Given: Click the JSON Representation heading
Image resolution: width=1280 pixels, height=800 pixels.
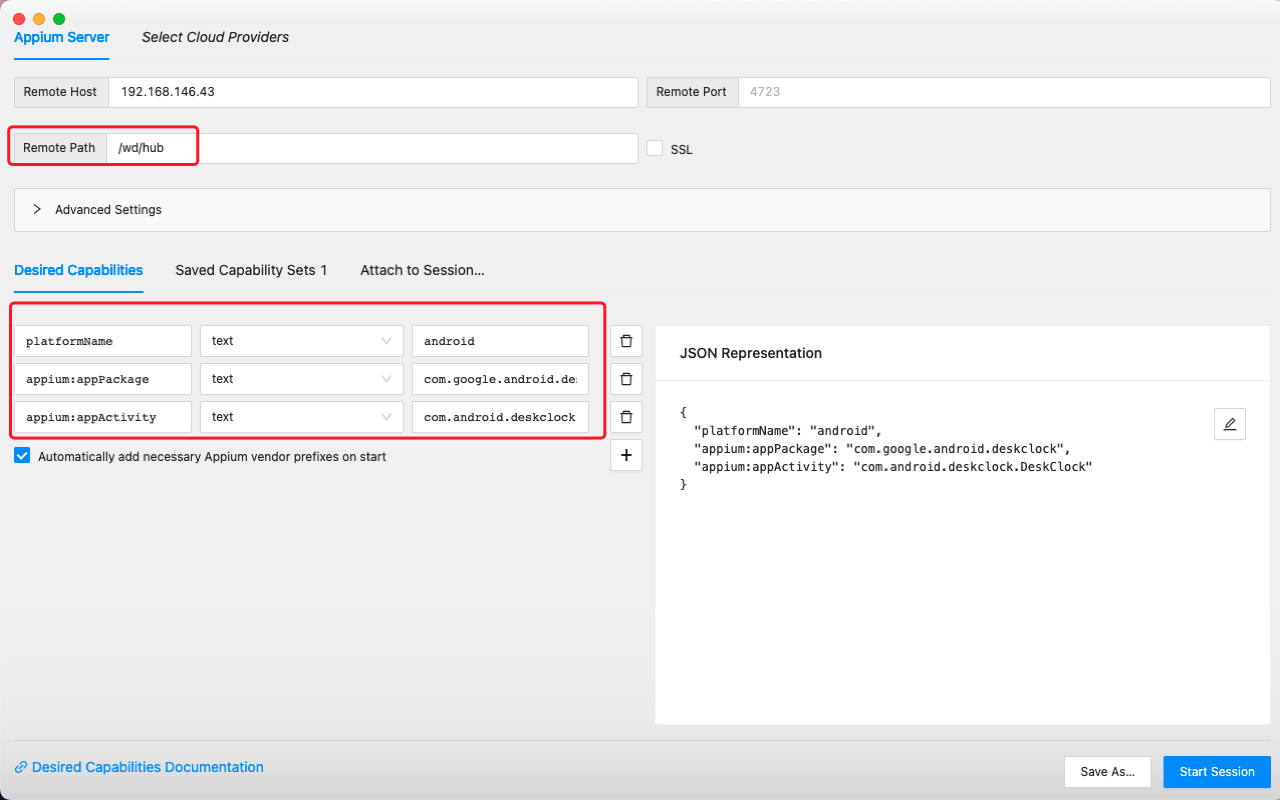Looking at the screenshot, I should tap(751, 353).
